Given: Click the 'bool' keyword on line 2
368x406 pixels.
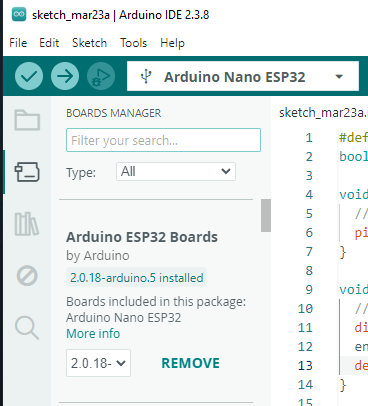Looking at the screenshot, I should [353, 157].
